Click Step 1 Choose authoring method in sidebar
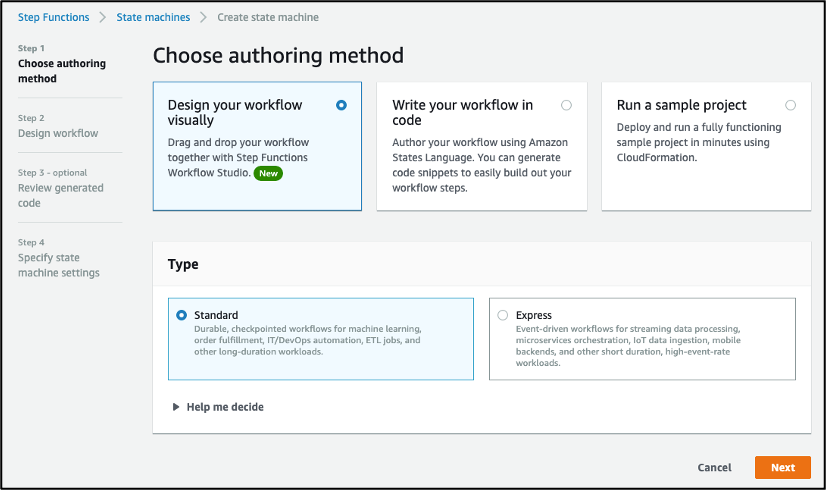Image resolution: width=827 pixels, height=491 pixels. [x=62, y=71]
